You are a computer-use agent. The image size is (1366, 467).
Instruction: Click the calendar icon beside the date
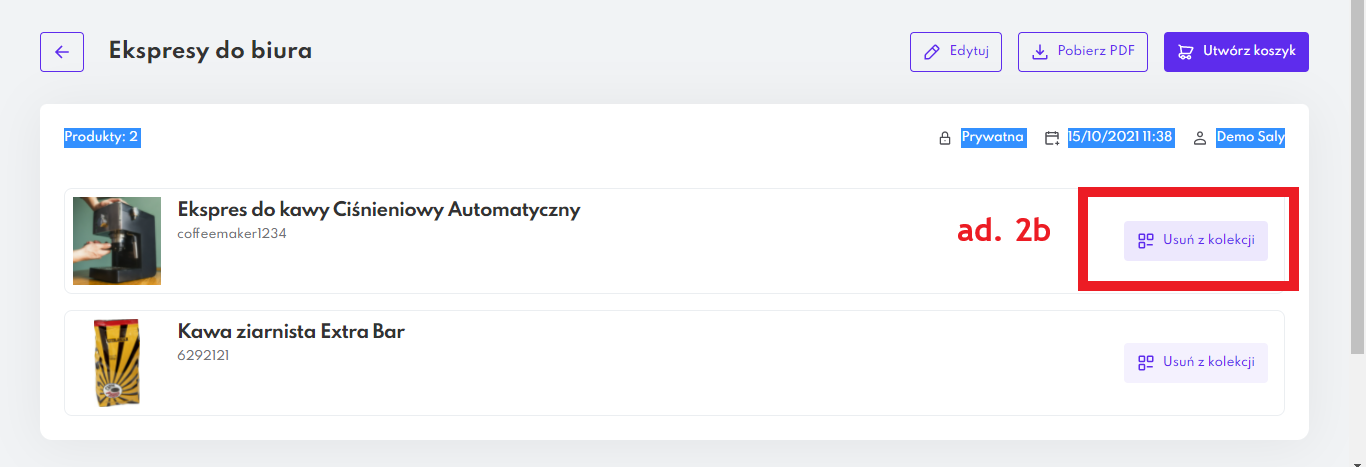(1052, 138)
